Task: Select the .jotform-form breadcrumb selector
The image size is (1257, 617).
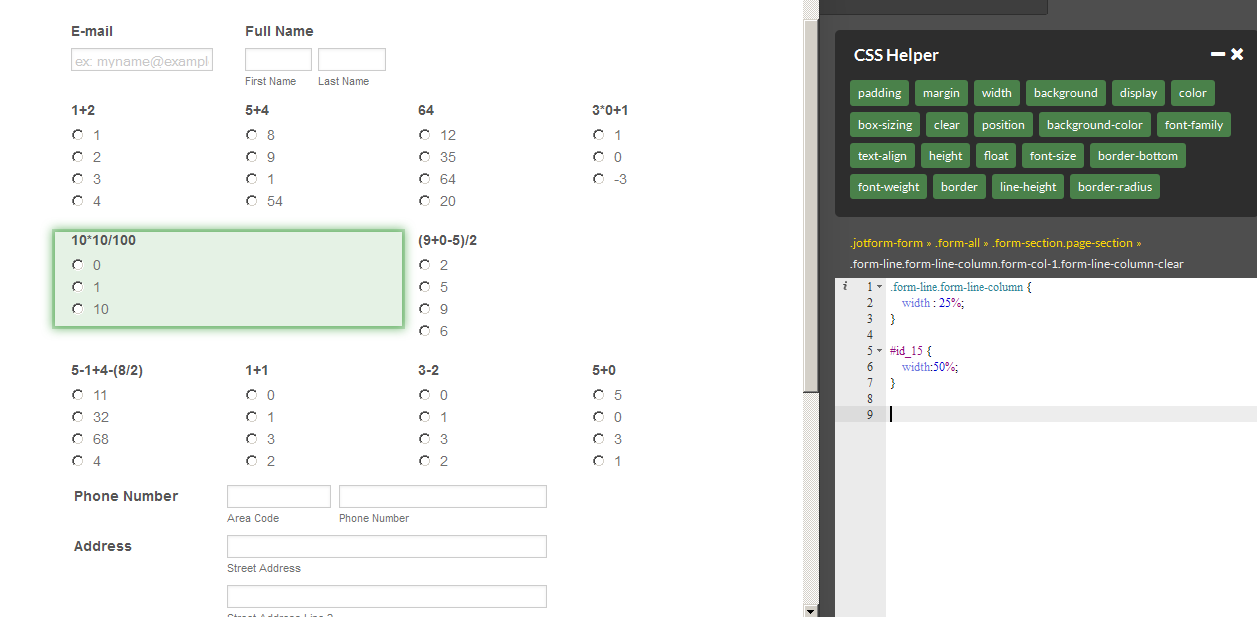Action: click(886, 243)
